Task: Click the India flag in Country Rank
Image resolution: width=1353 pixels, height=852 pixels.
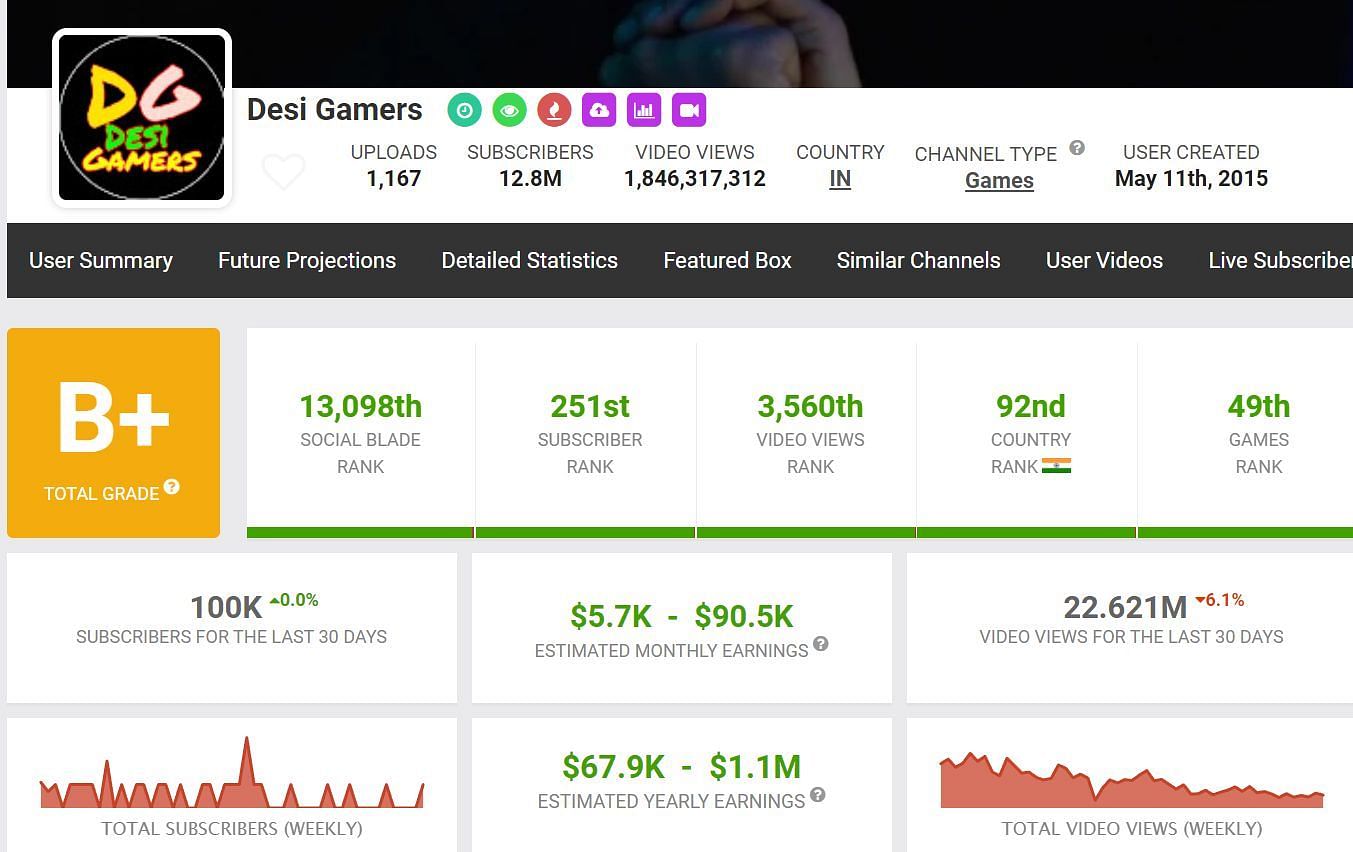Action: point(1056,466)
